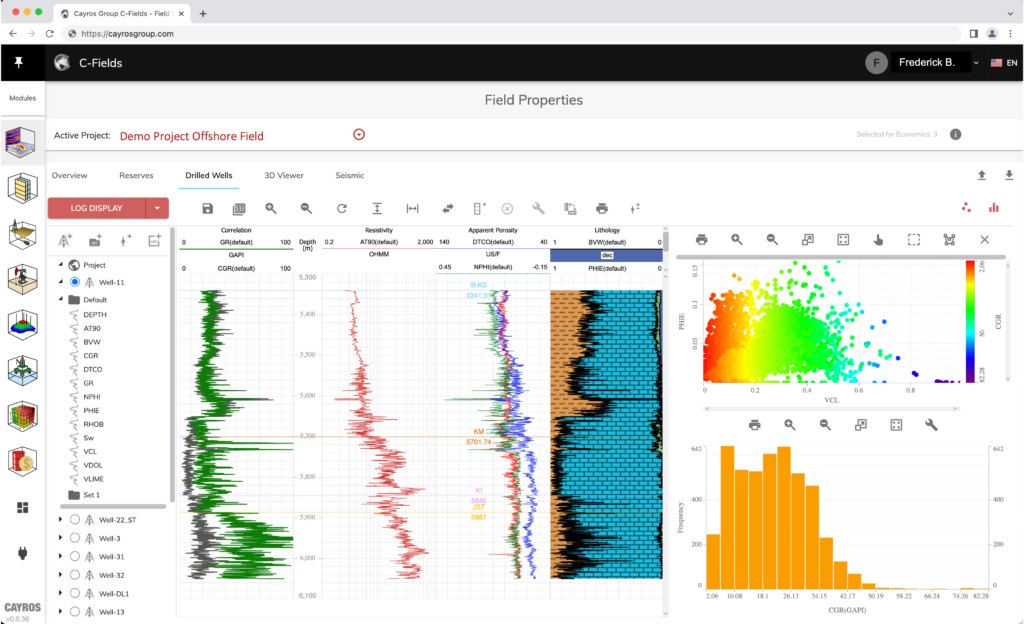
Task: Activate the pan hand tool on crossplot
Action: click(x=878, y=240)
